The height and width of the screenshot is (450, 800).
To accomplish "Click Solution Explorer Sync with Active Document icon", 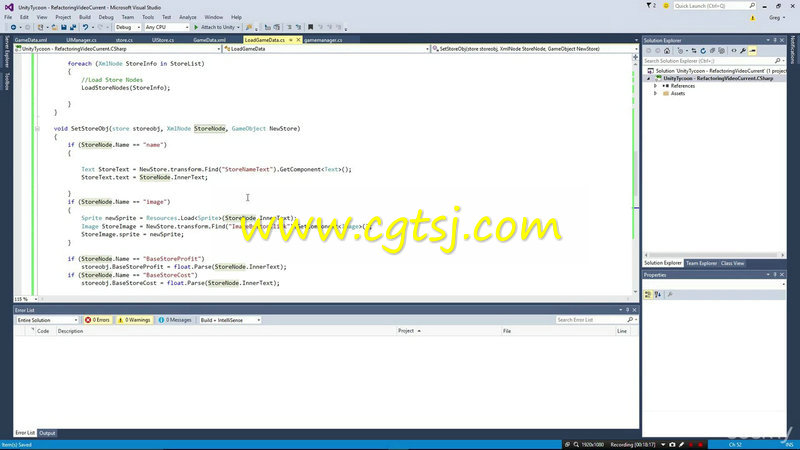I will pyautogui.click(x=694, y=51).
